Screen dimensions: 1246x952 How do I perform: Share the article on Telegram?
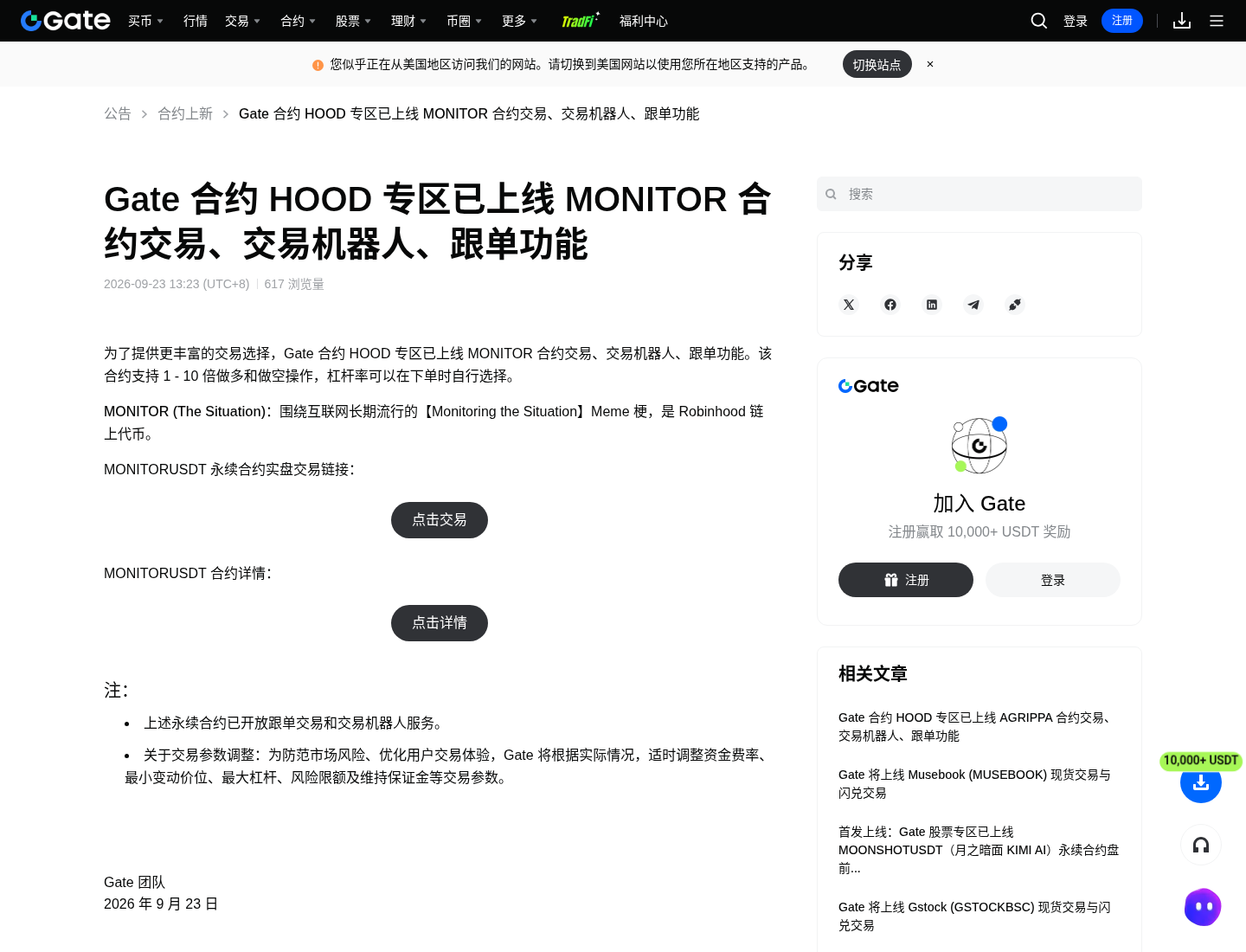[973, 305]
